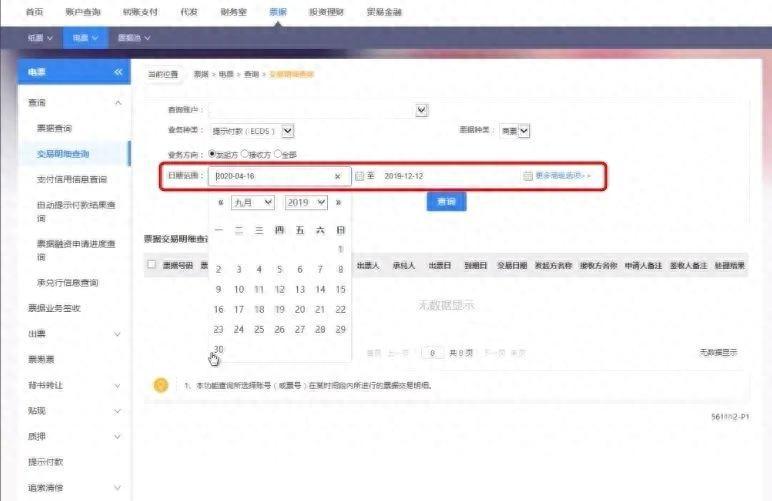Click the 到期日 column header
Viewport: 772px width, 501px height.
pos(476,266)
